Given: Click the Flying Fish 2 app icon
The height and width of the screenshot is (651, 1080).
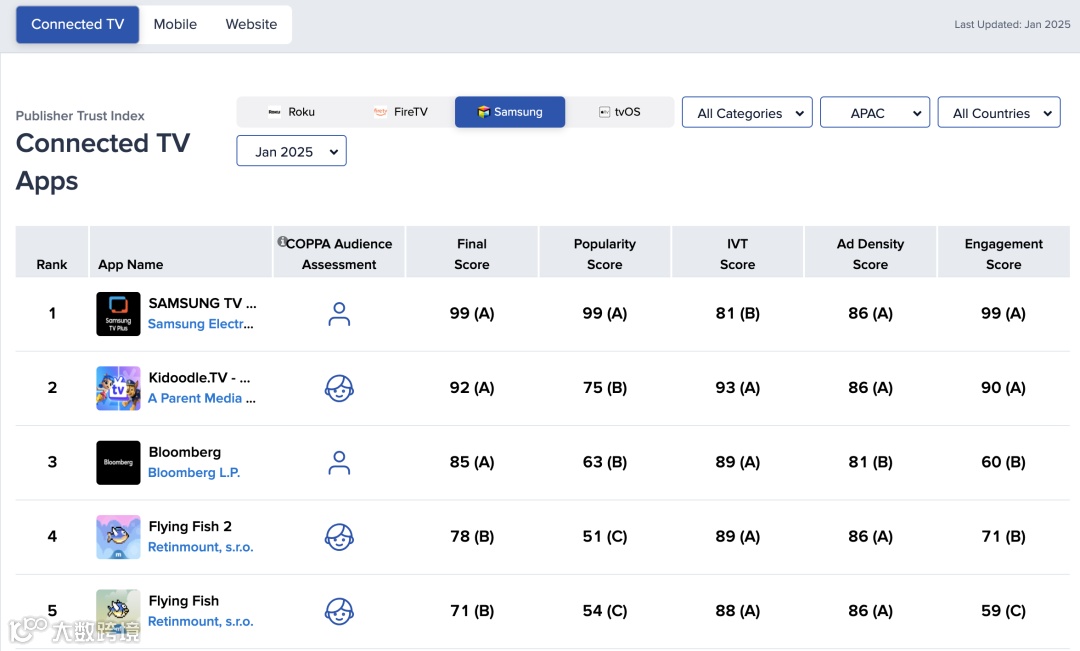Looking at the screenshot, I should 118,537.
